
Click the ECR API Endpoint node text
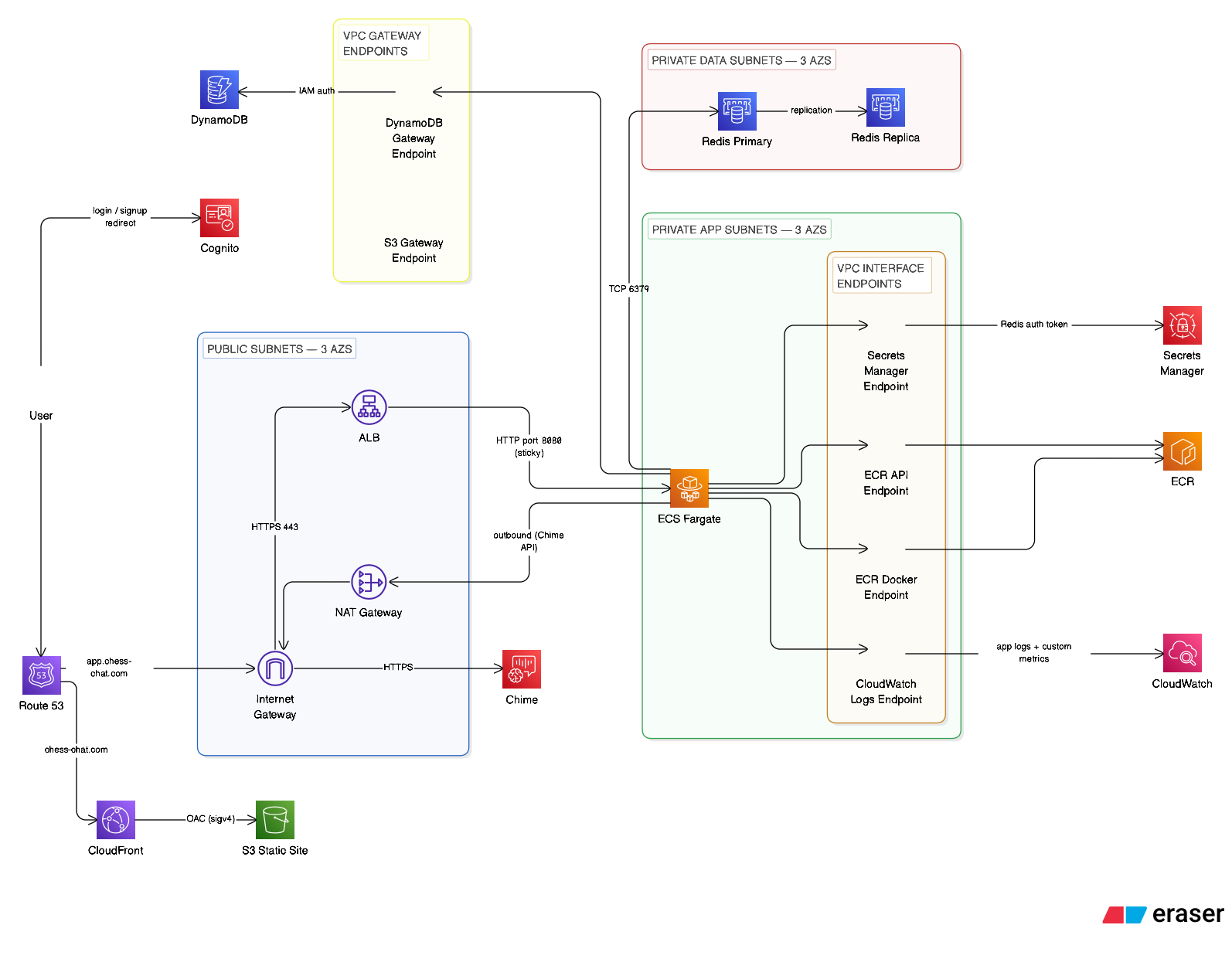click(x=886, y=483)
